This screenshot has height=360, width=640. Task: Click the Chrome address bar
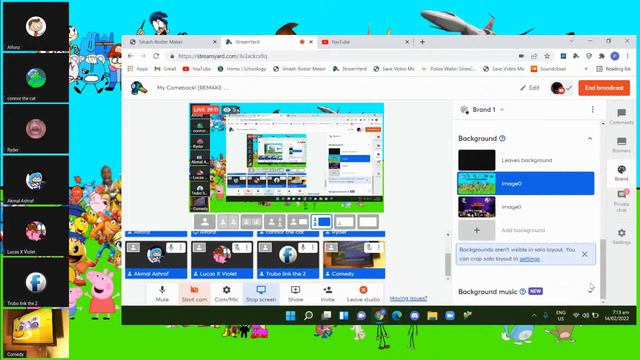[343, 56]
